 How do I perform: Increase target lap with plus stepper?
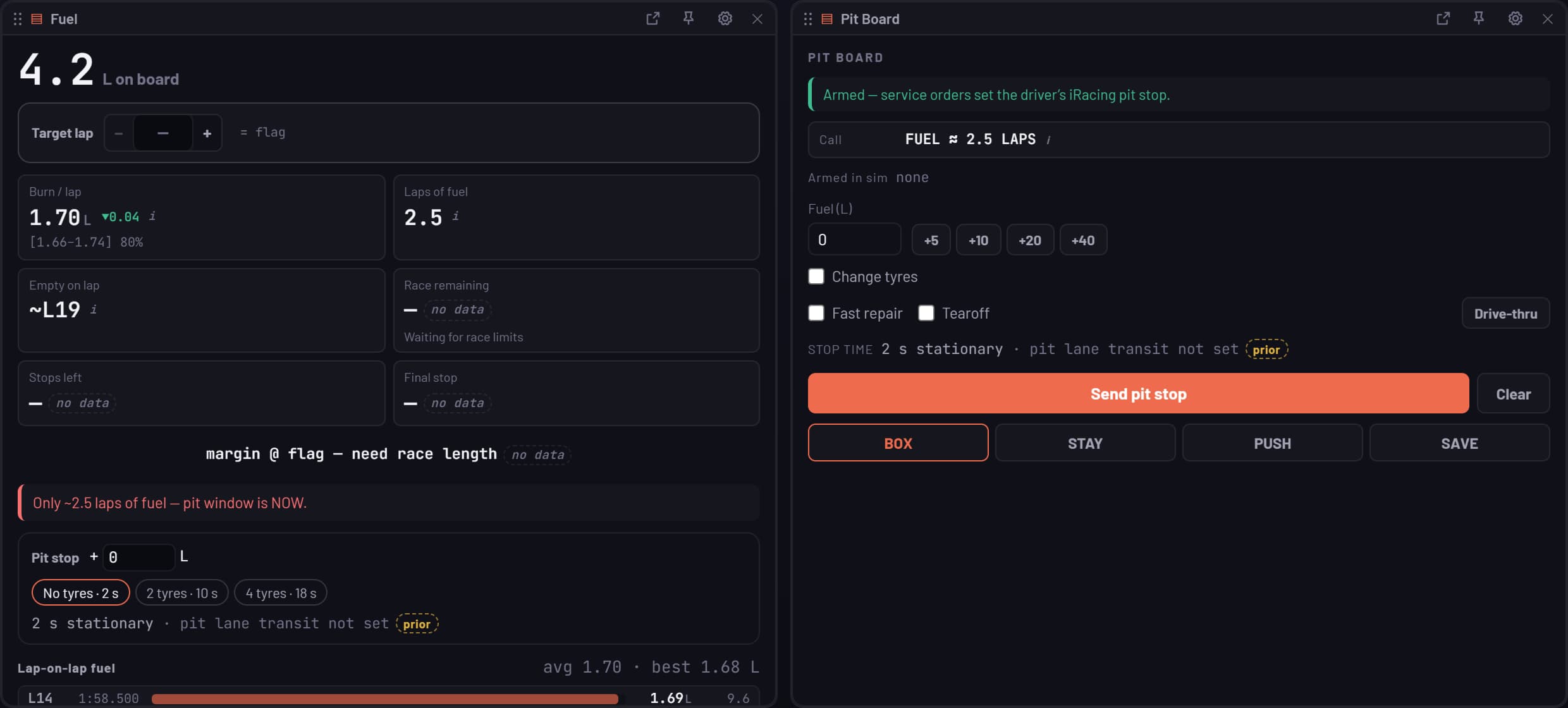pyautogui.click(x=207, y=133)
